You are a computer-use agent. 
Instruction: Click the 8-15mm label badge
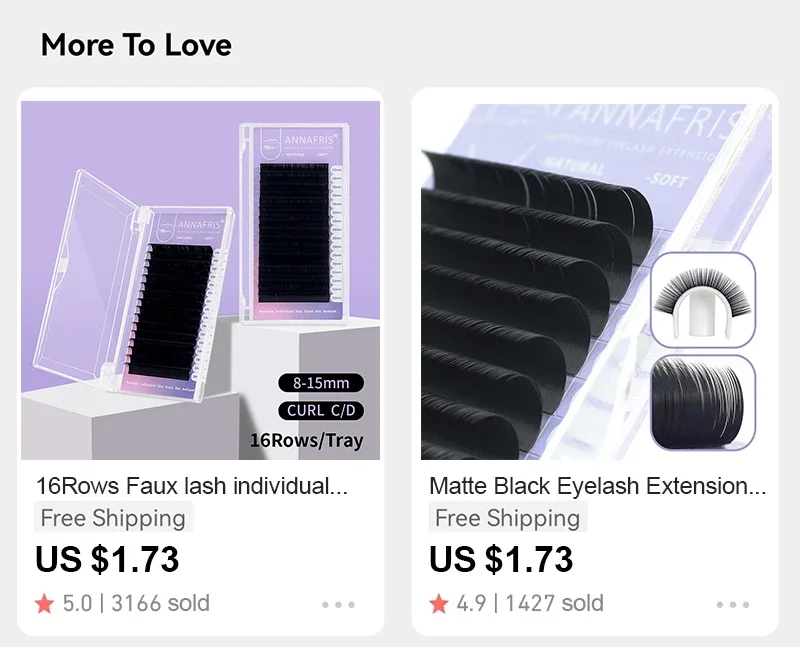click(321, 383)
